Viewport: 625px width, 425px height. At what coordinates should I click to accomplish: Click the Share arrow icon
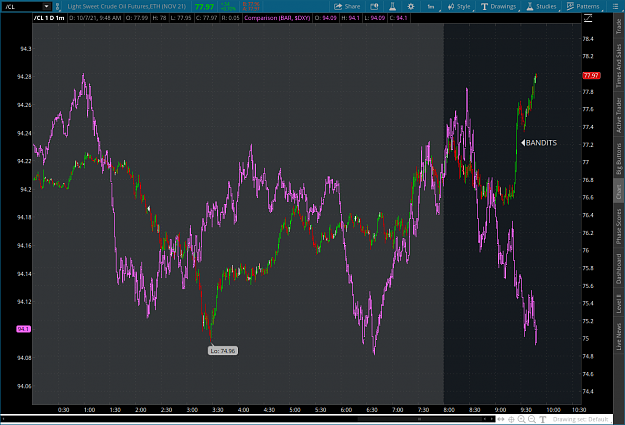pyautogui.click(x=338, y=6)
